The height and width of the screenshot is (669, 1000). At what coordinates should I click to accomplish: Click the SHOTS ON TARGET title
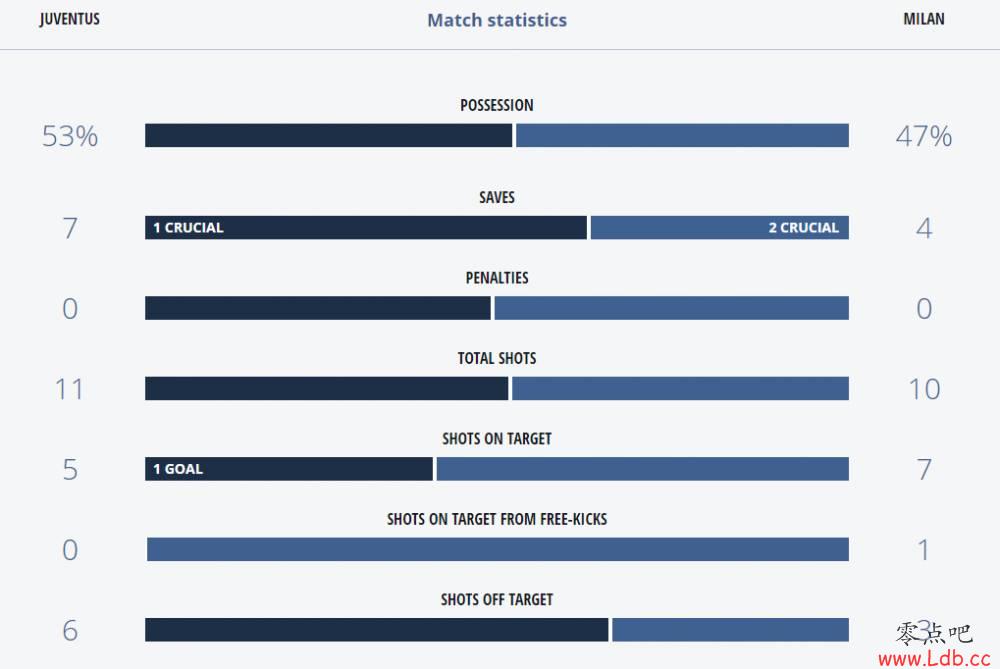pyautogui.click(x=497, y=438)
